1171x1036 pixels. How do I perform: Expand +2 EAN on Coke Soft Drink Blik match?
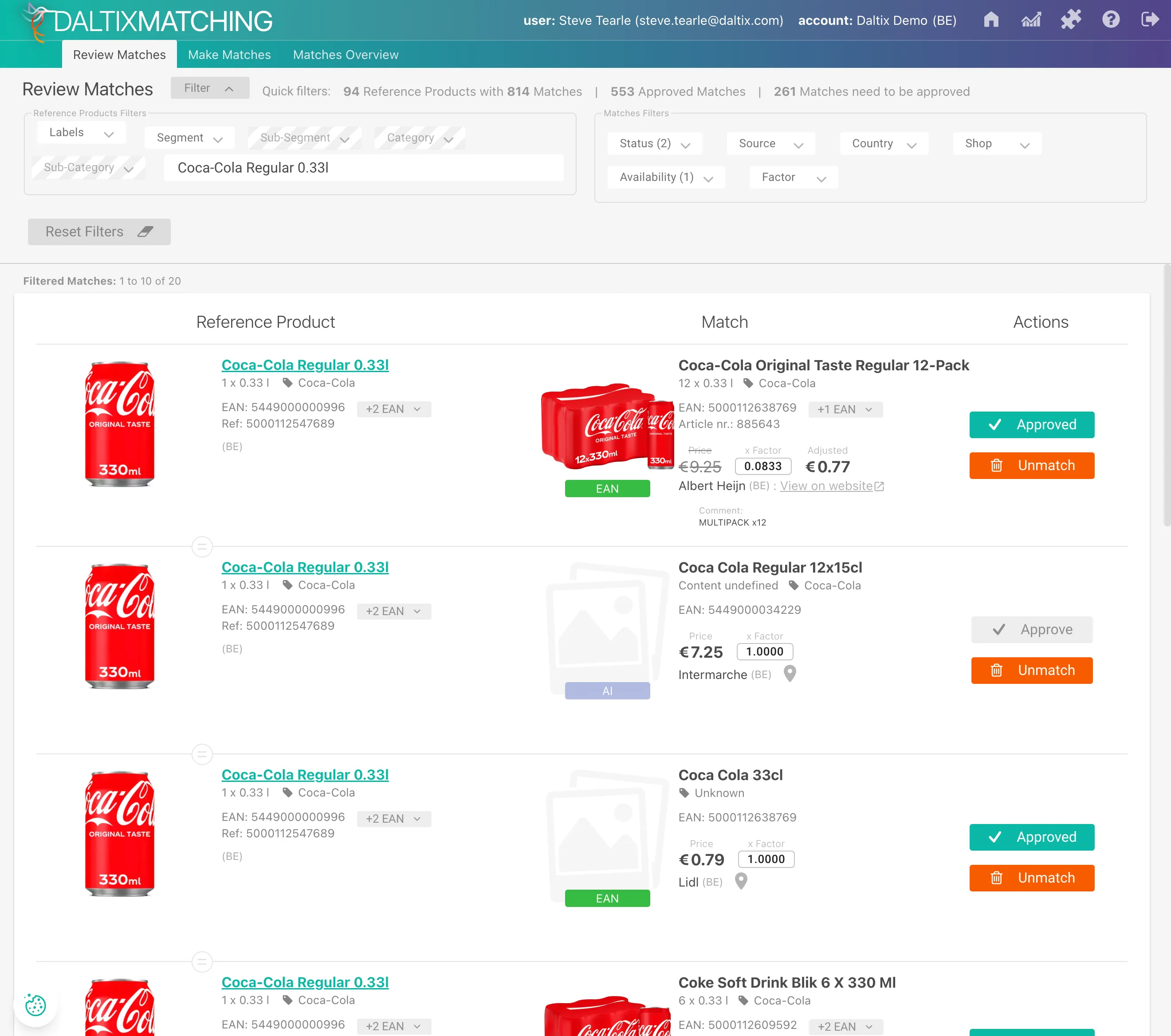(x=845, y=1026)
